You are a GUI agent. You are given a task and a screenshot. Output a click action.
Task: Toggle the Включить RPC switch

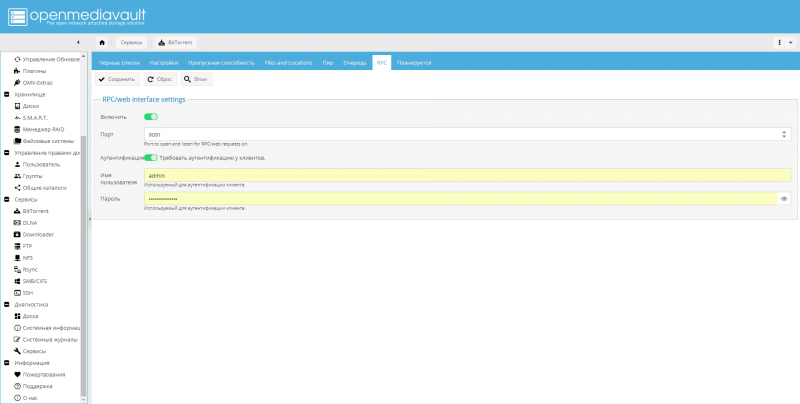click(x=151, y=117)
